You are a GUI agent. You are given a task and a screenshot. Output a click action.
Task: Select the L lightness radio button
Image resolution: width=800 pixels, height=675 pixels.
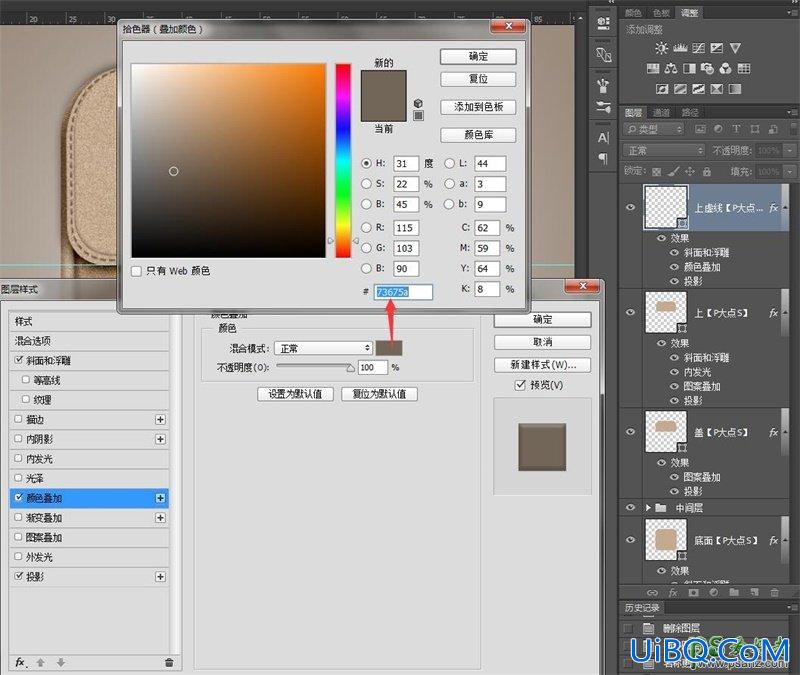point(449,163)
